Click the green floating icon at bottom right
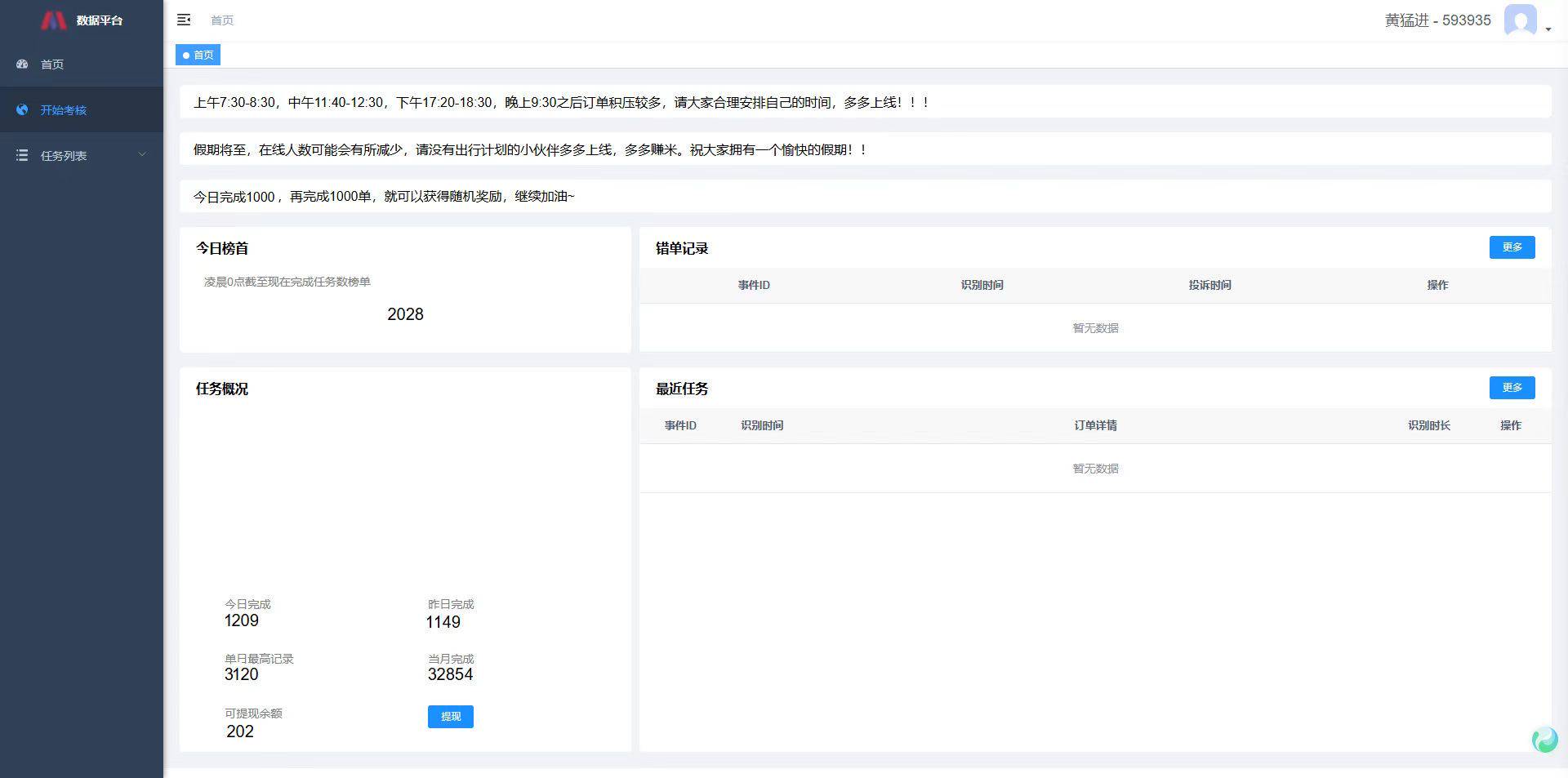The height and width of the screenshot is (778, 1568). point(1544,740)
